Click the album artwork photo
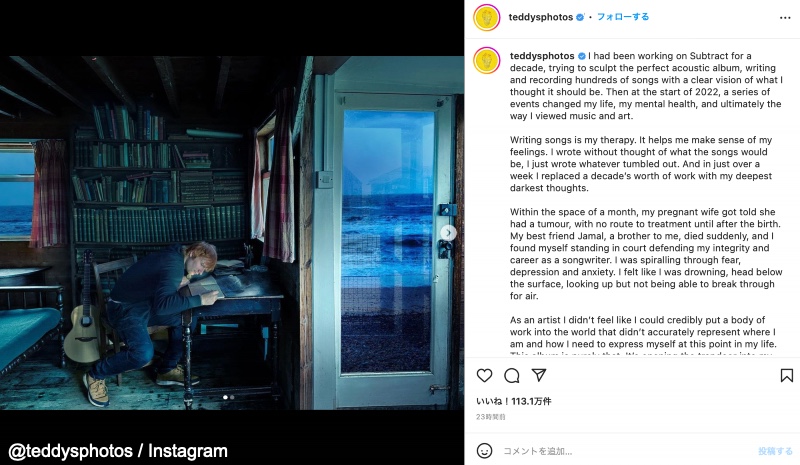 [232, 233]
